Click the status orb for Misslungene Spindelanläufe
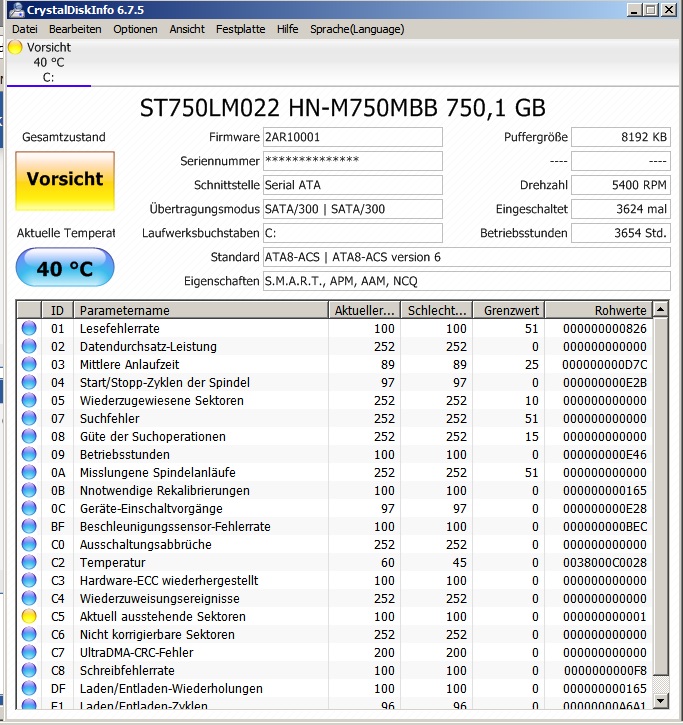 pos(29,473)
